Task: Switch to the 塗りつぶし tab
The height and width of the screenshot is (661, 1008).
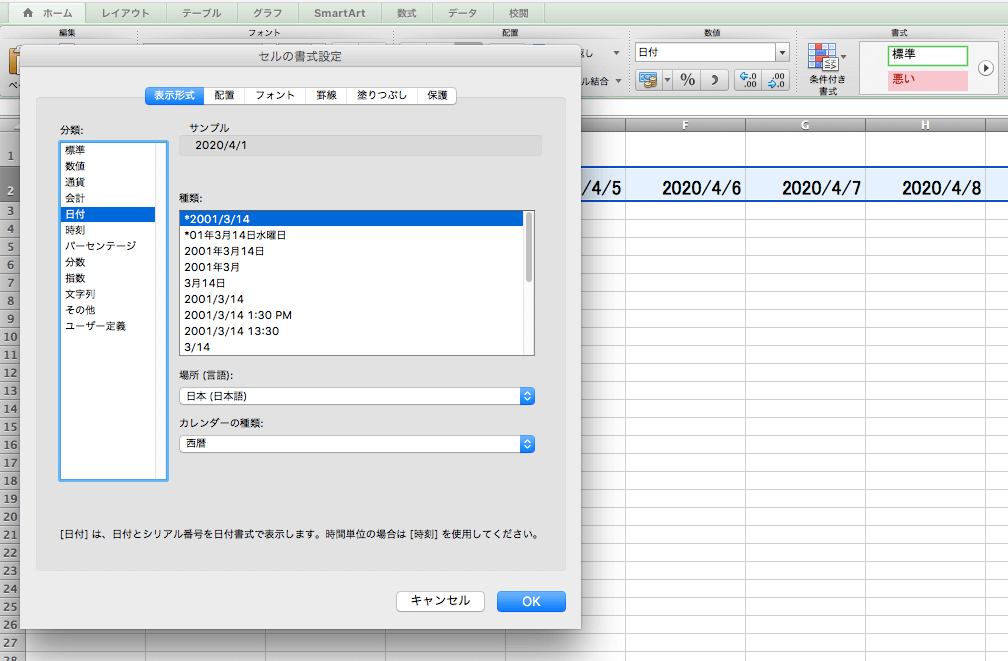Action: coord(382,95)
